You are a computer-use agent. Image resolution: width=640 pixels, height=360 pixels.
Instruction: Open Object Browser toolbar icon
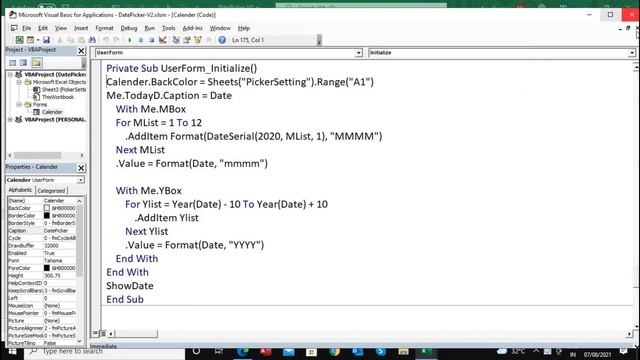coord(198,40)
